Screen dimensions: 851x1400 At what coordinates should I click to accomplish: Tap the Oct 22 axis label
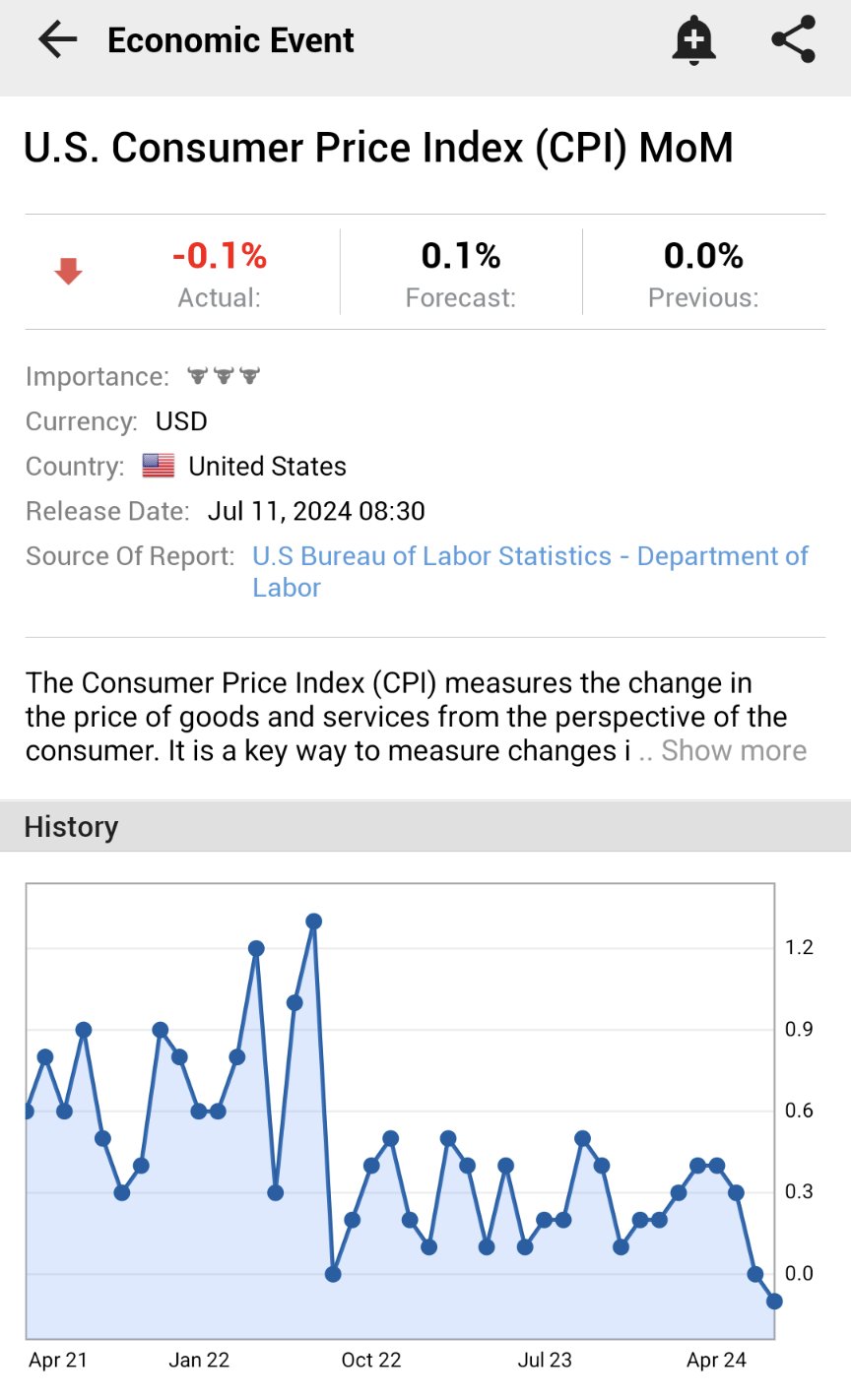click(x=371, y=1361)
